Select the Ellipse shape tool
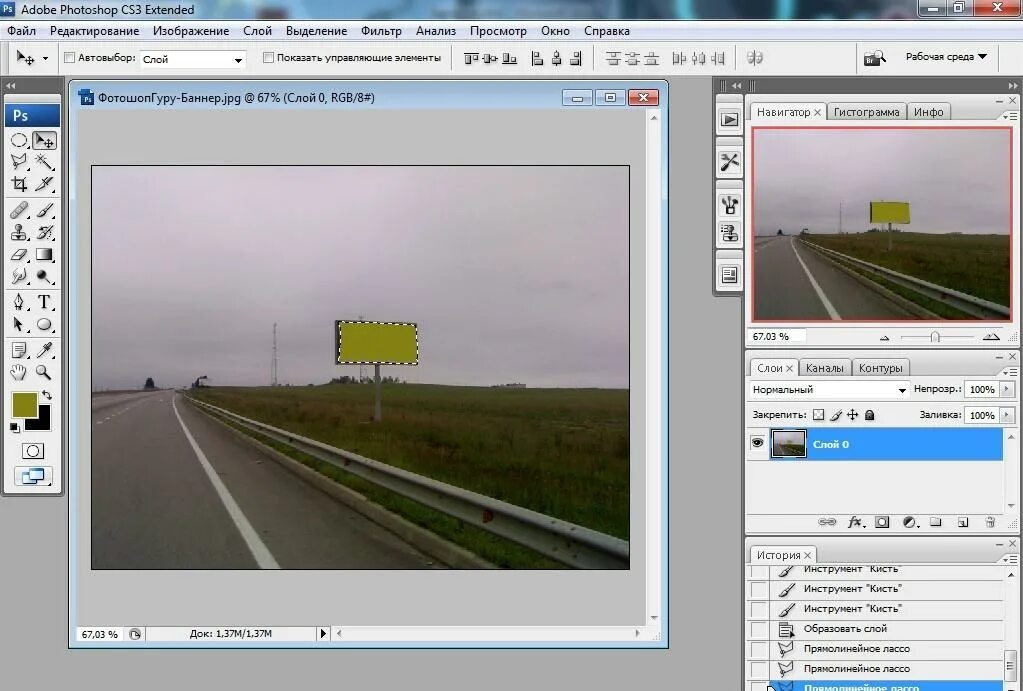This screenshot has height=691, width=1023. point(44,324)
